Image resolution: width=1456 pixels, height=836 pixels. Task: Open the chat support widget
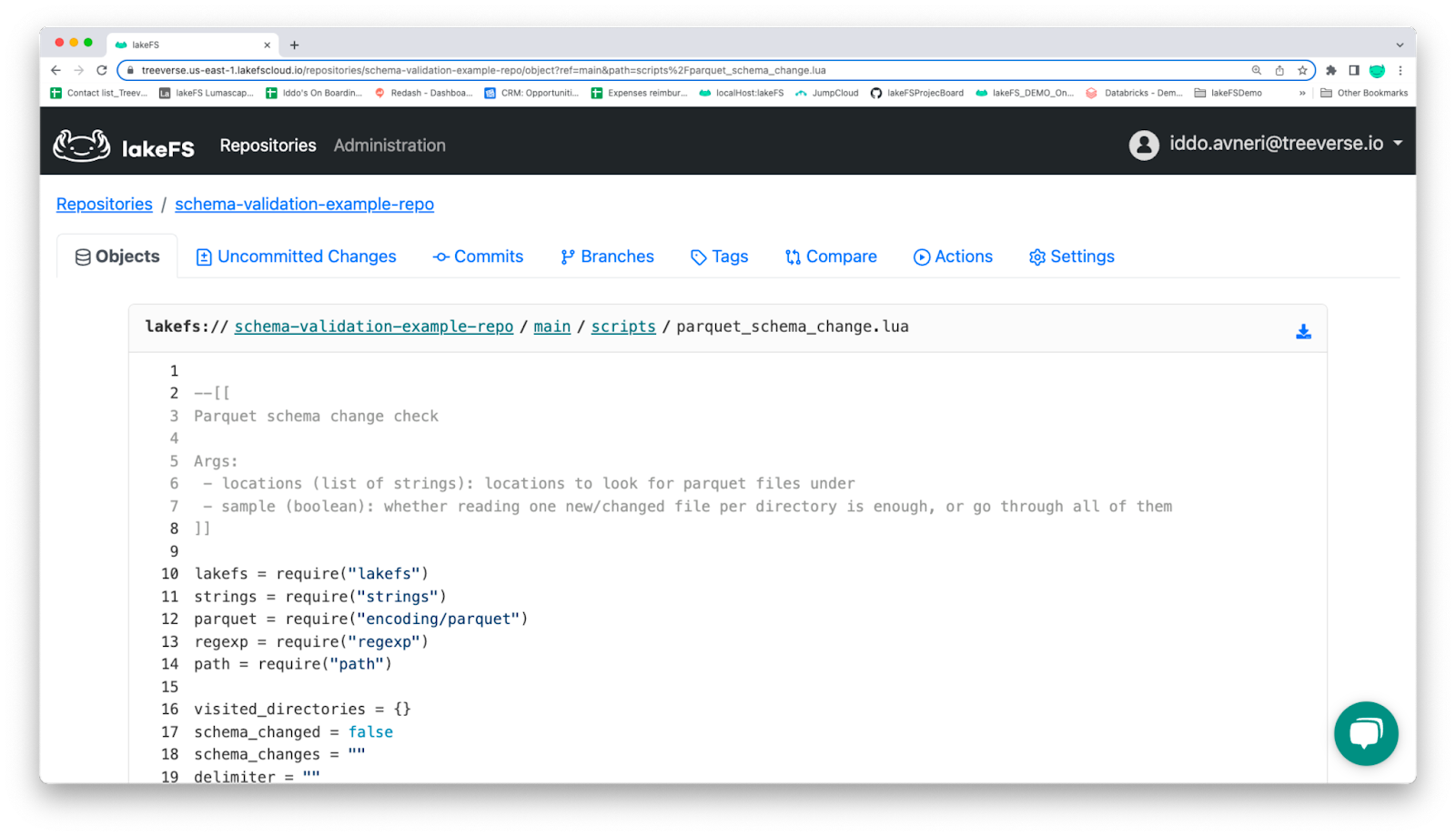click(1365, 733)
